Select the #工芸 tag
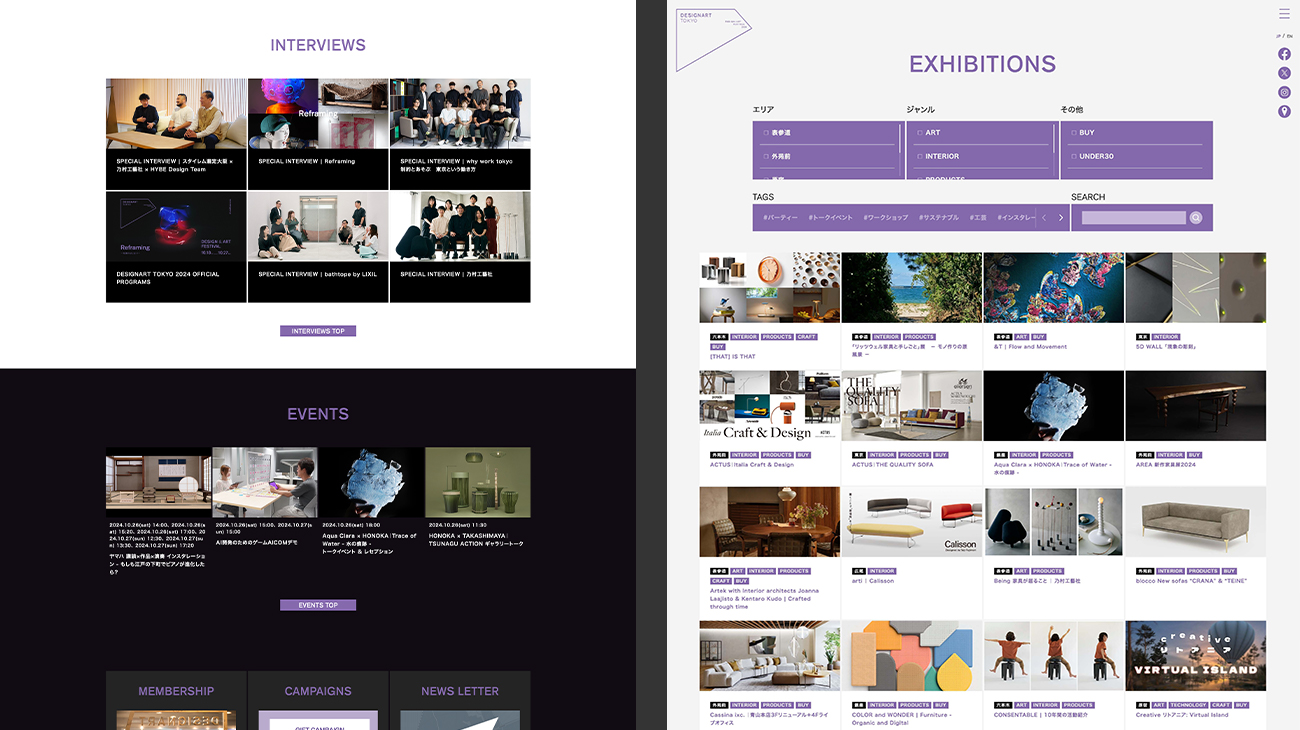 [x=977, y=218]
